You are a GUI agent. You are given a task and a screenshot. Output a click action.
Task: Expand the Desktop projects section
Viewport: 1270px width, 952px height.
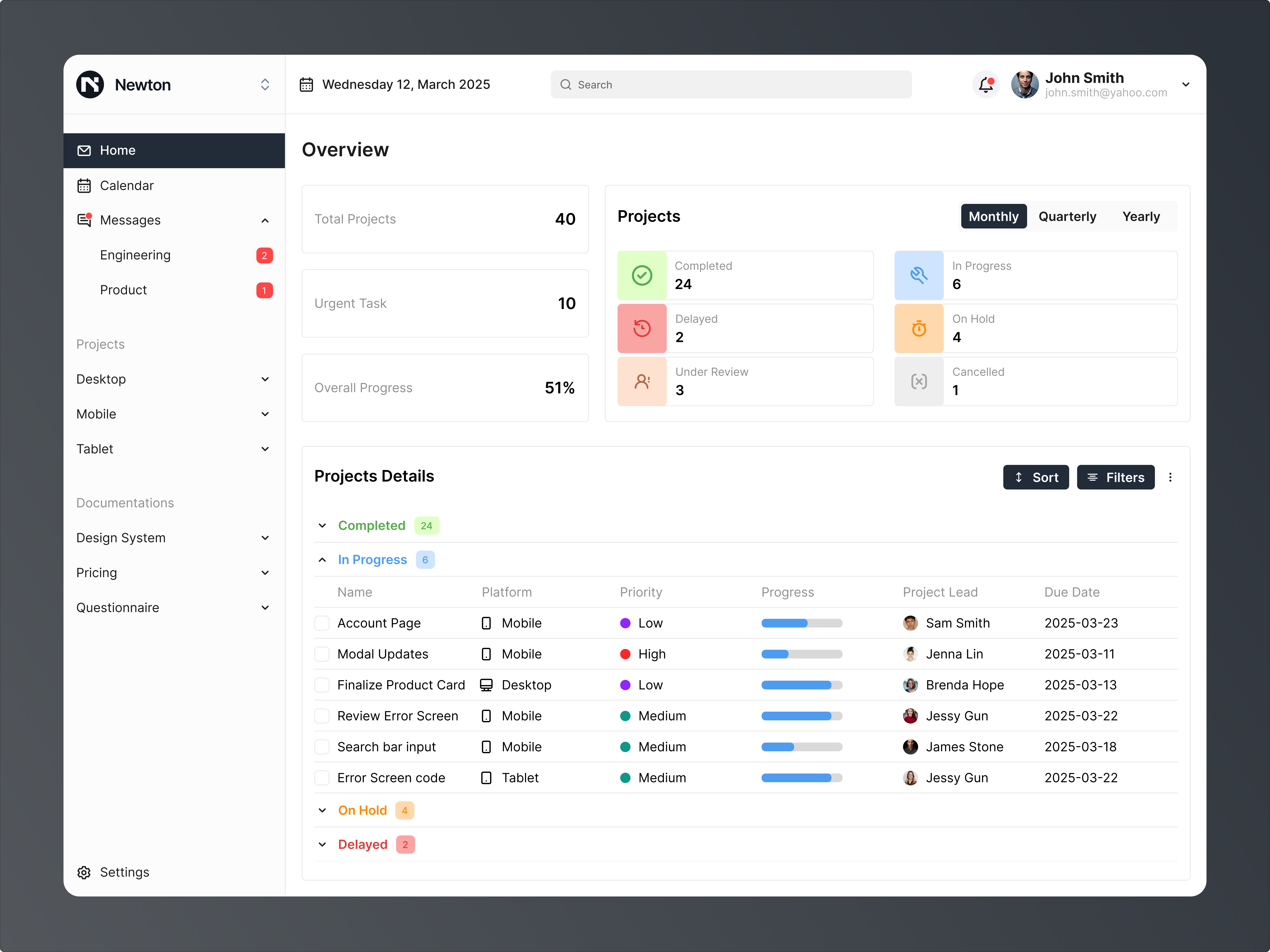point(265,379)
